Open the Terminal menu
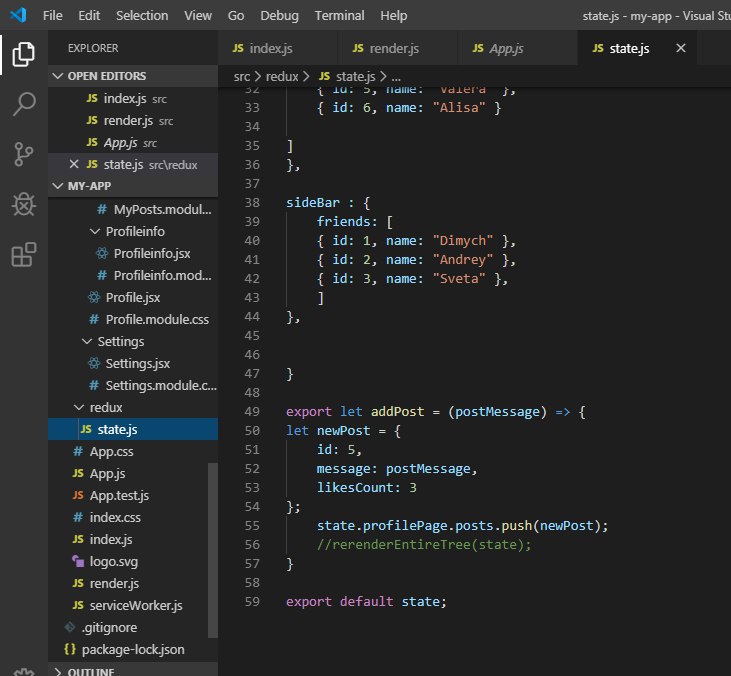Viewport: 731px width, 676px height. pos(339,16)
